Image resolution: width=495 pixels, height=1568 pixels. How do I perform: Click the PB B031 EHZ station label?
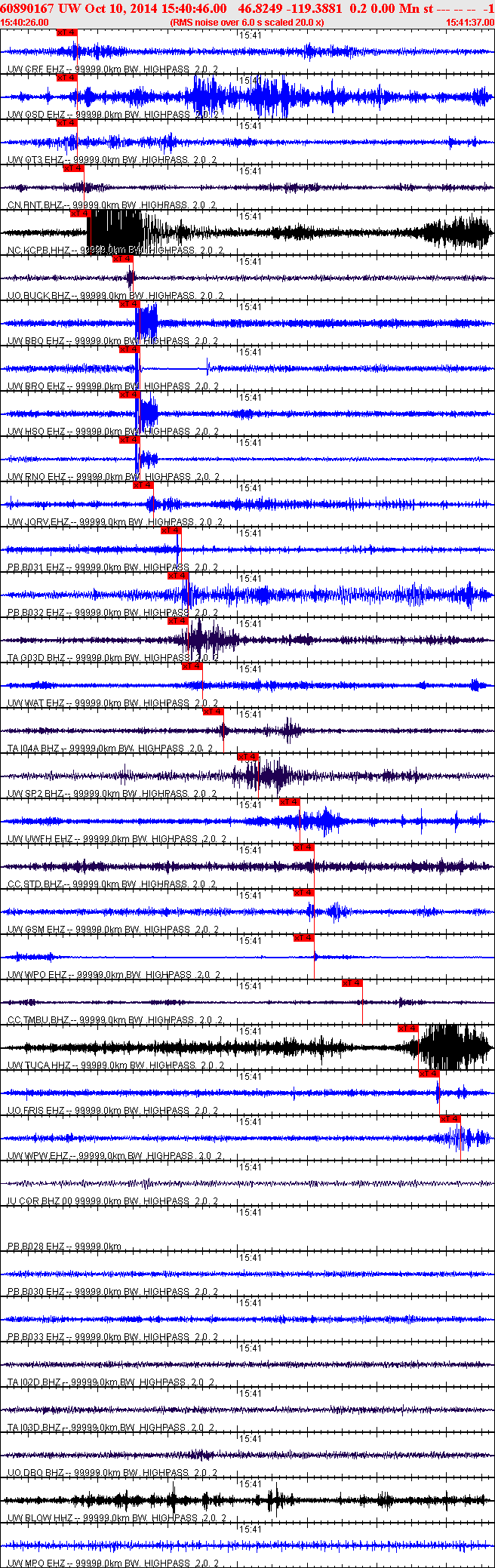36,567
